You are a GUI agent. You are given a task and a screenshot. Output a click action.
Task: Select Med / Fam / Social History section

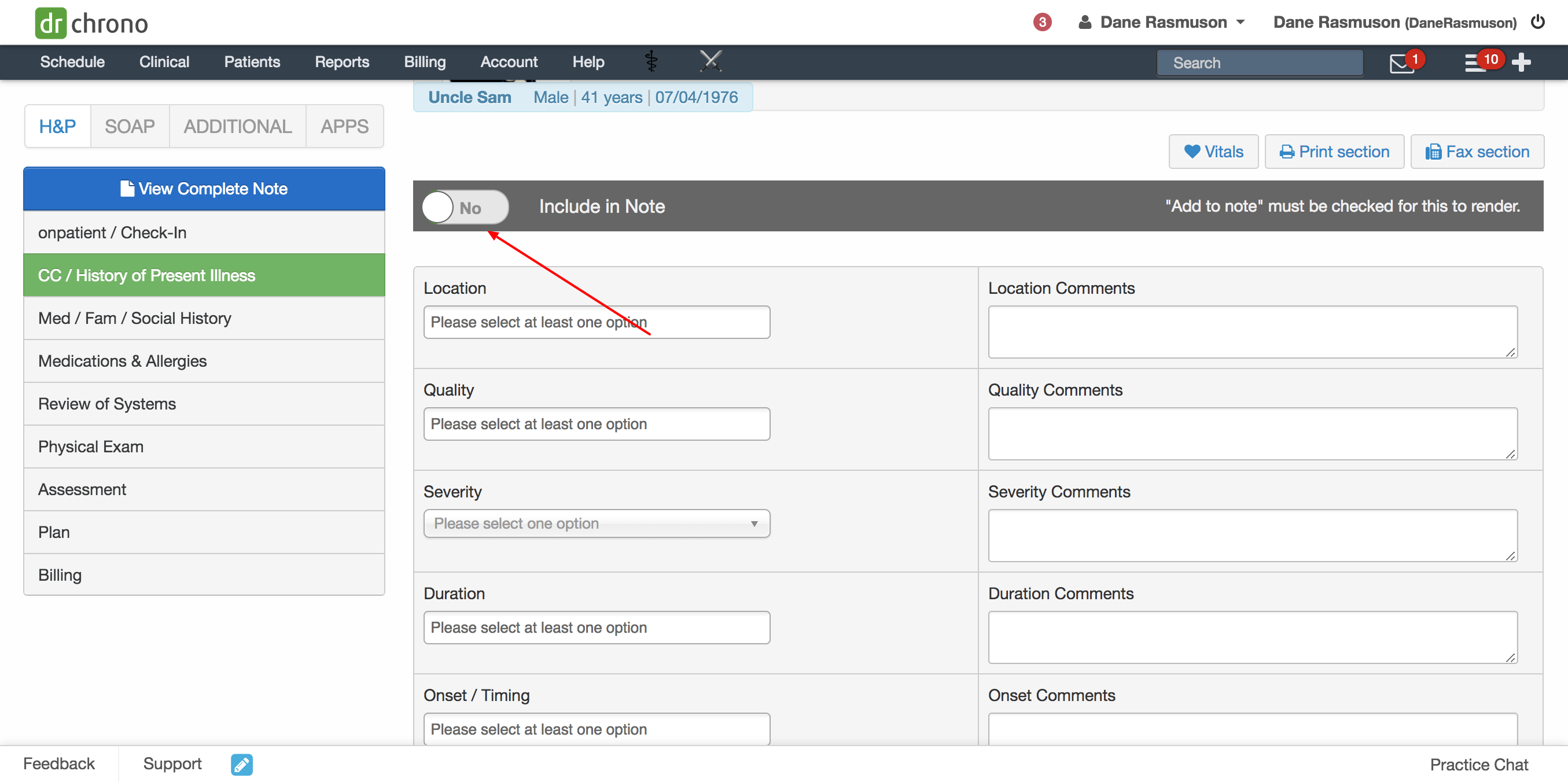pos(204,318)
